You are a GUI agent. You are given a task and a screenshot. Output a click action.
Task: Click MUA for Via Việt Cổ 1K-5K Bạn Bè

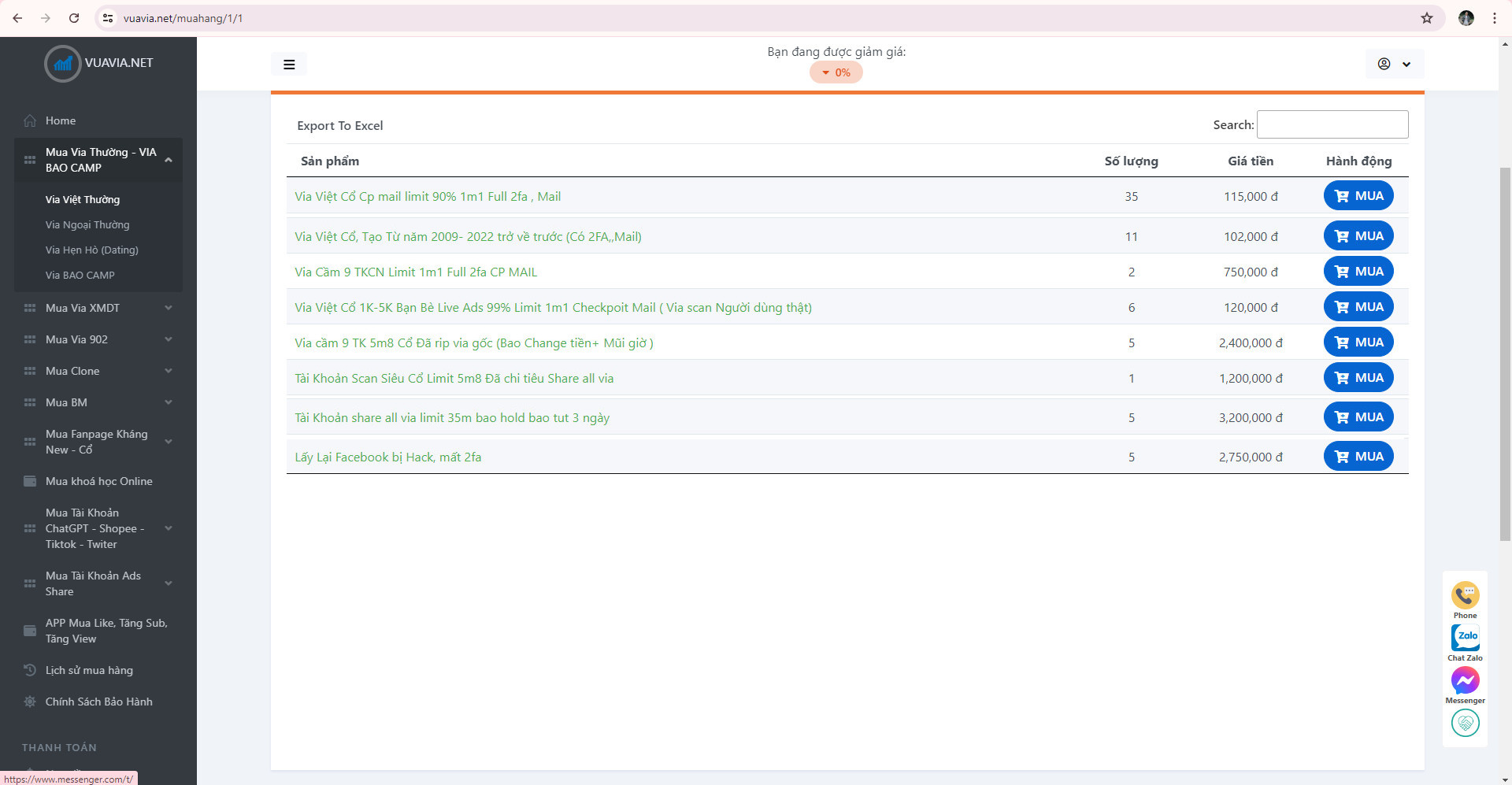point(1358,307)
